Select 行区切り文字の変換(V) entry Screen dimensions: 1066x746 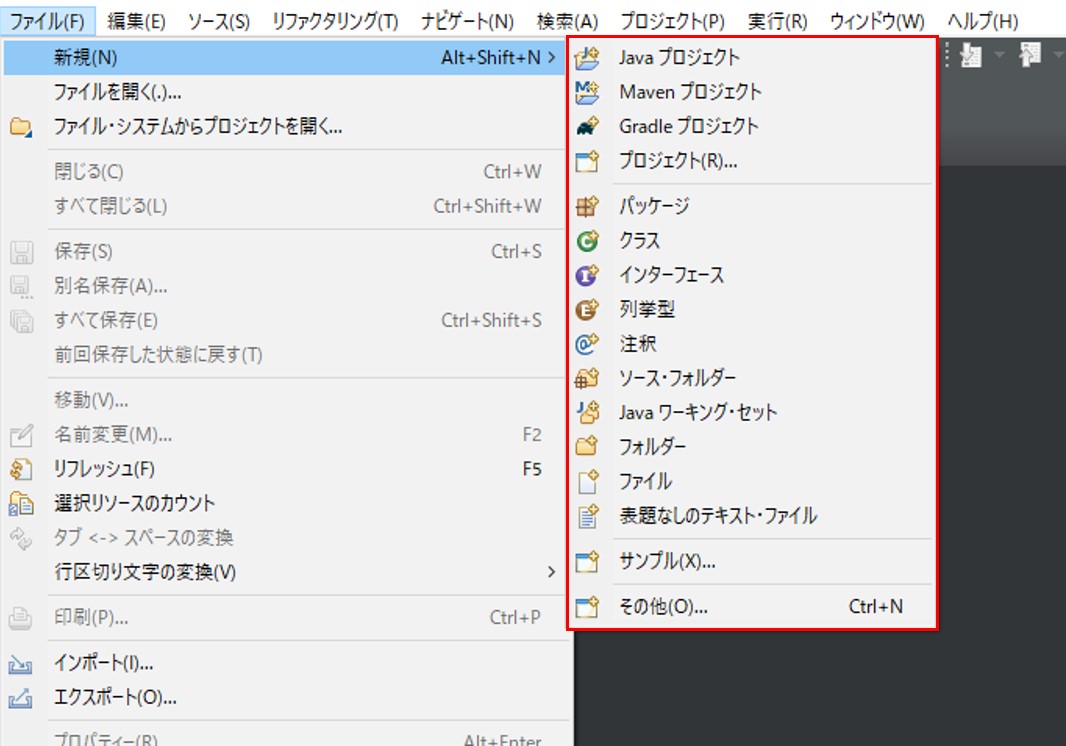(286, 573)
